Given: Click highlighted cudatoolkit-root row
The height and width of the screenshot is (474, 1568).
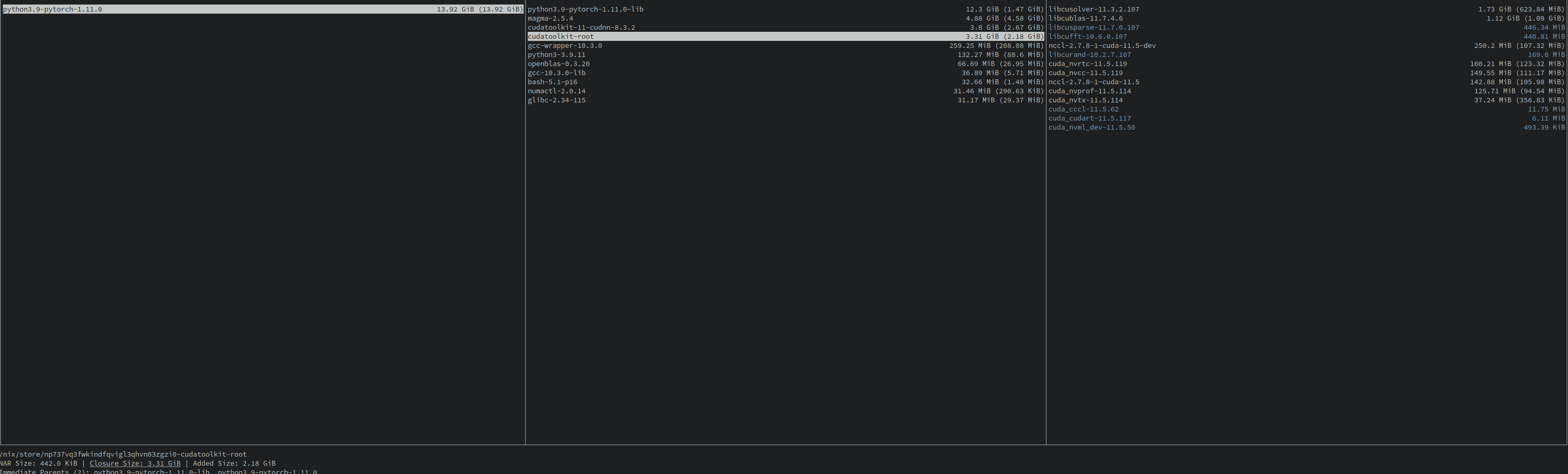Looking at the screenshot, I should 560,36.
